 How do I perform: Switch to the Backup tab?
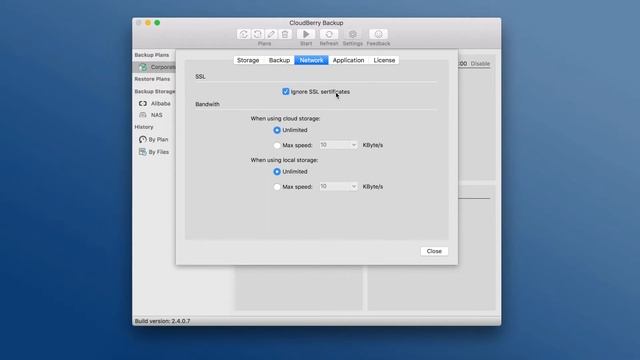tap(279, 60)
